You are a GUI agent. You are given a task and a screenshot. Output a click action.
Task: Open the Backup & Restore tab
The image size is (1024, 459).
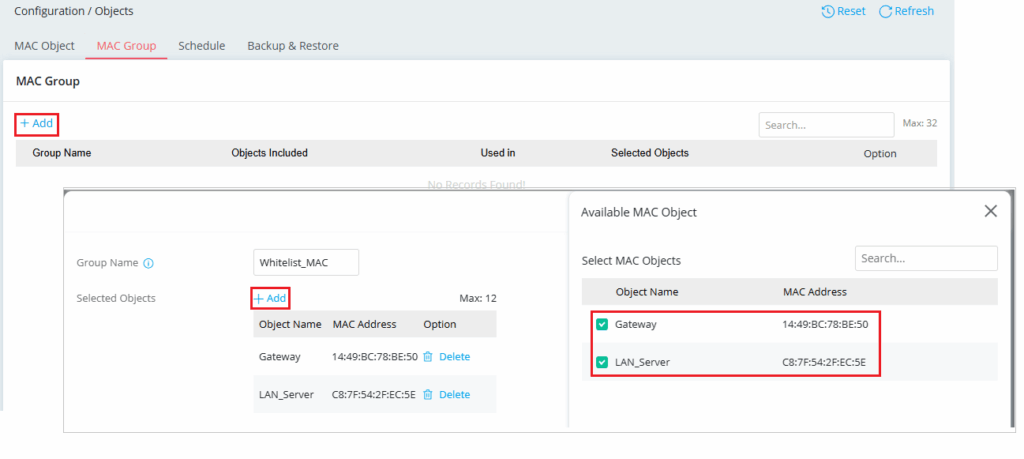coord(293,46)
